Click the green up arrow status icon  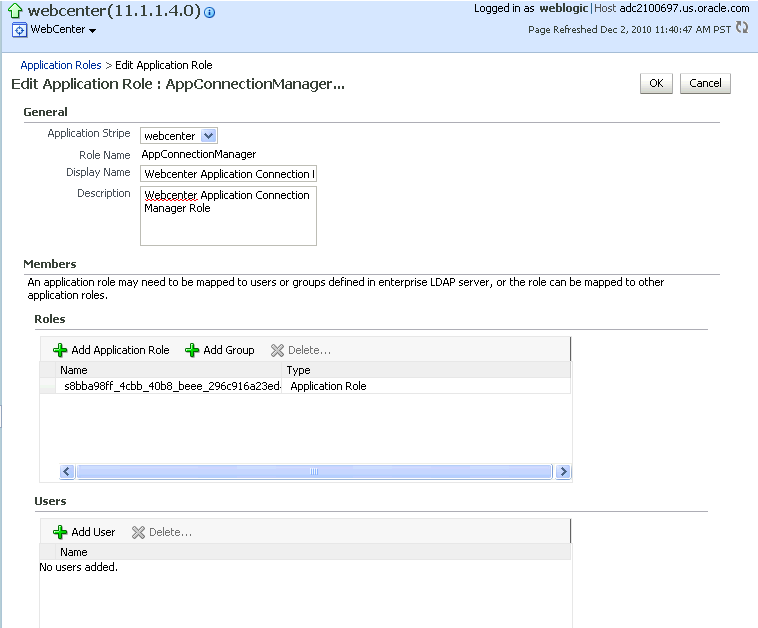pos(15,10)
